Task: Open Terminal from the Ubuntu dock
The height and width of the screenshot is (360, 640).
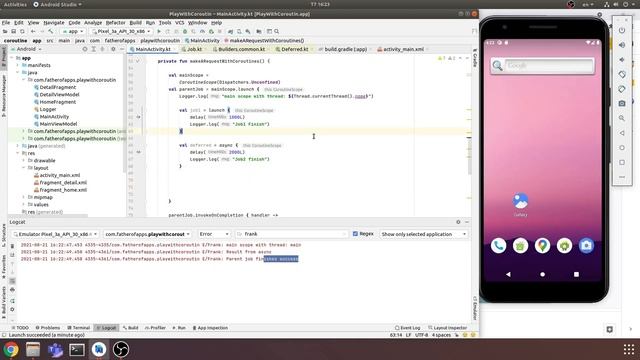Action: tap(77, 350)
